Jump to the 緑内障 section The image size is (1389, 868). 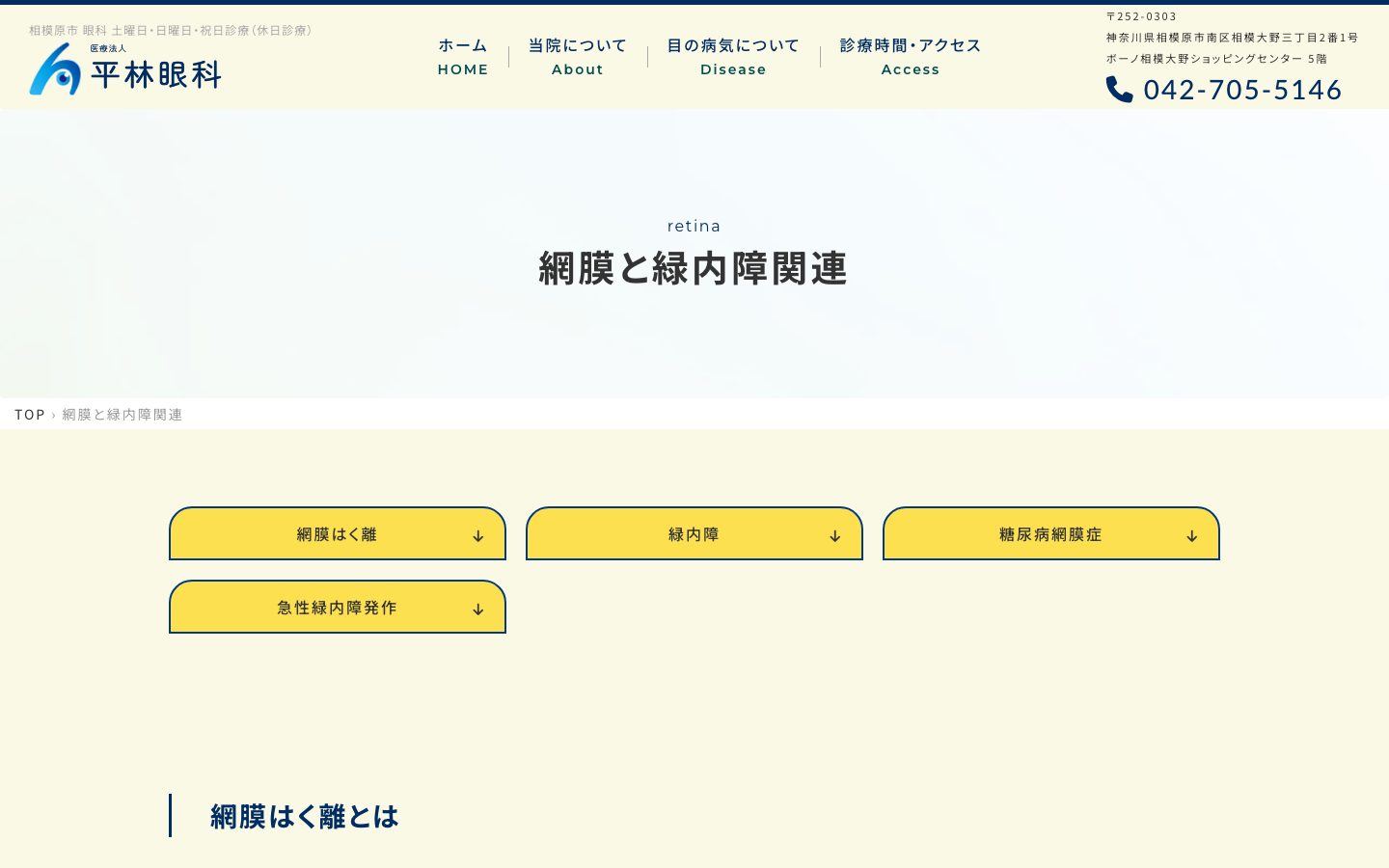pyautogui.click(x=694, y=533)
